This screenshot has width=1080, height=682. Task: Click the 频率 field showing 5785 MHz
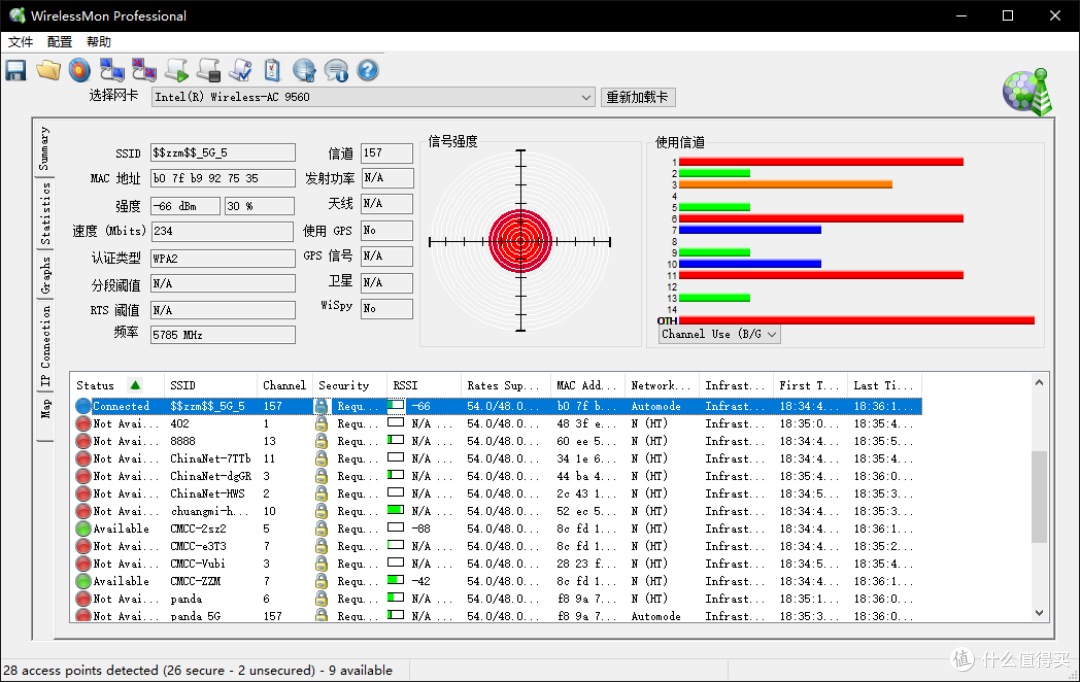coord(223,335)
